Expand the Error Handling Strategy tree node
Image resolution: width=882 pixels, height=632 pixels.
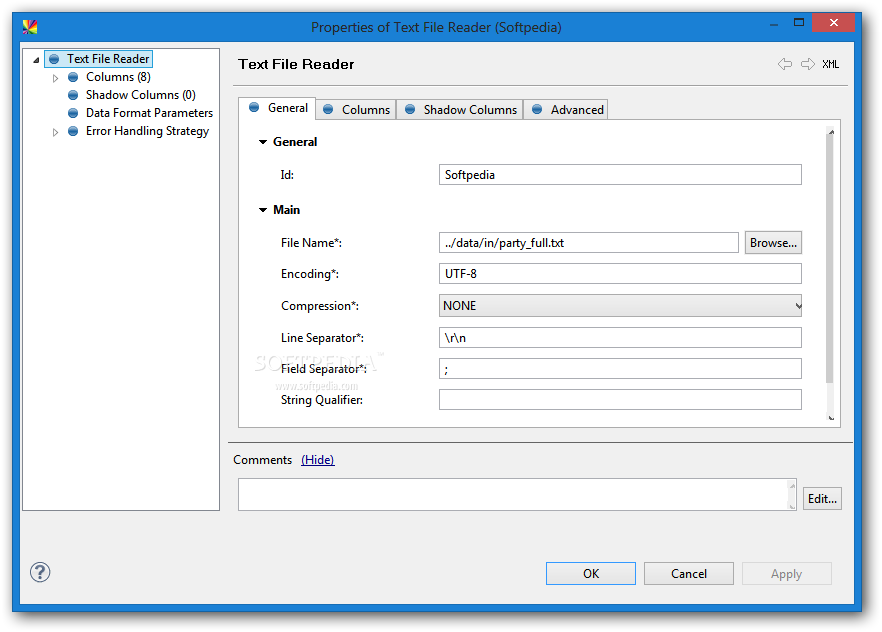[x=55, y=132]
